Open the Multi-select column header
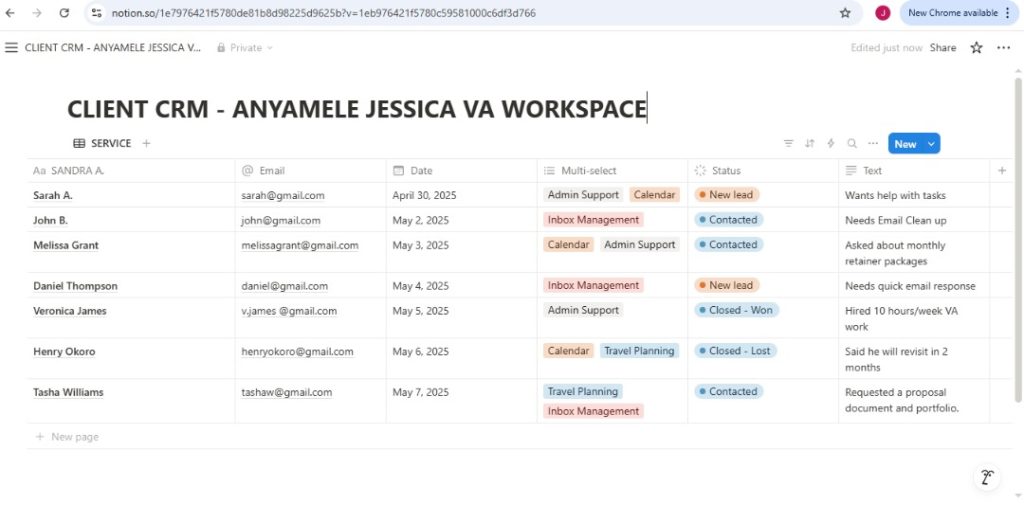1024x505 pixels. 588,171
